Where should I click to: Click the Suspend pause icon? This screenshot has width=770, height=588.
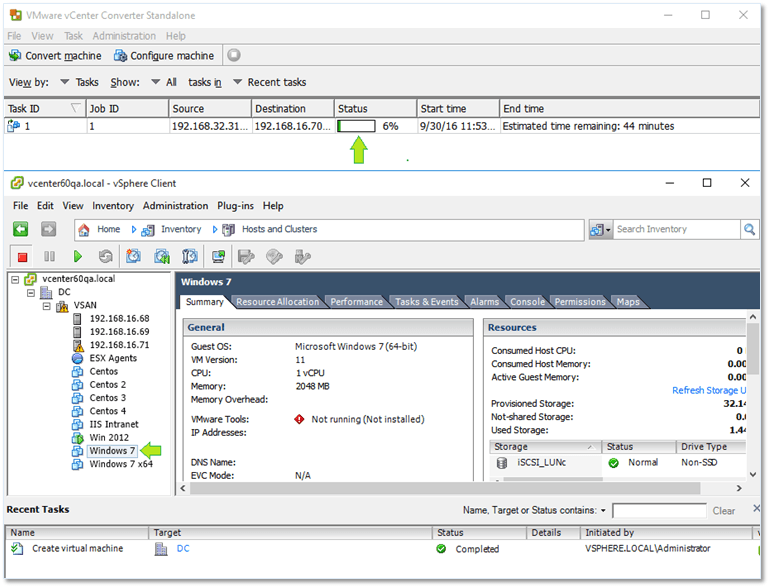tap(50, 256)
